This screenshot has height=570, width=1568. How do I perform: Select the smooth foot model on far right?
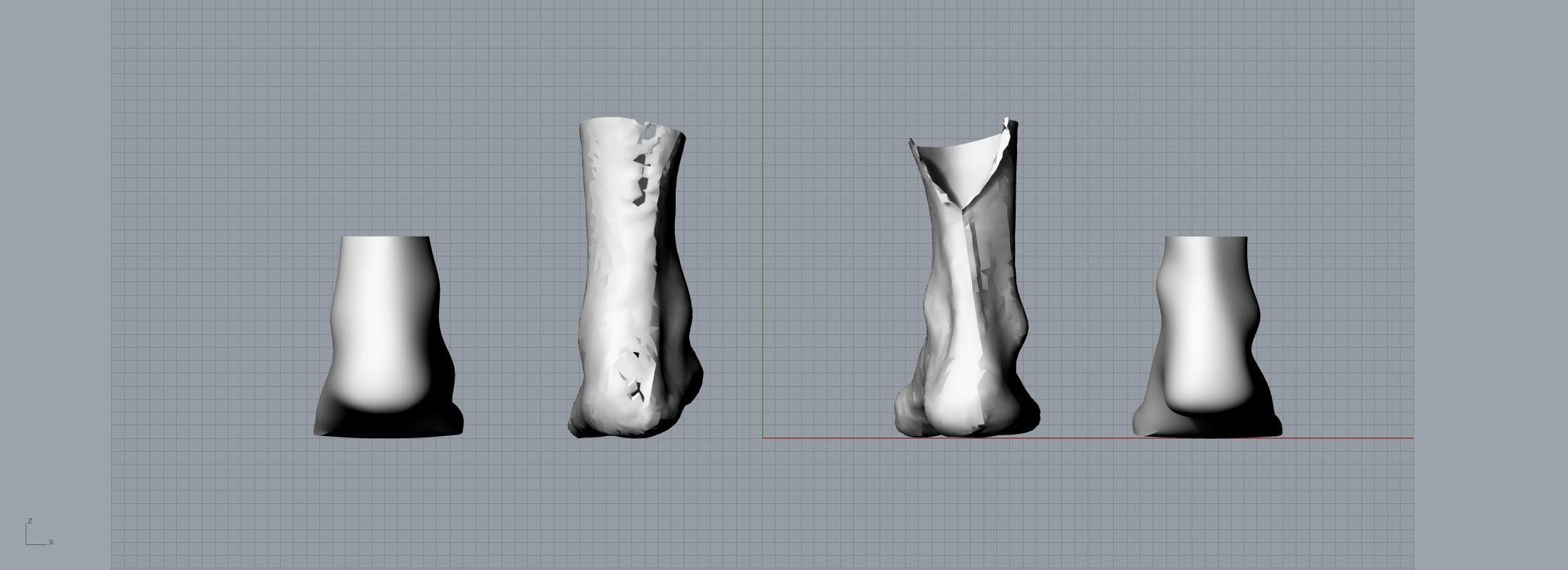pyautogui.click(x=1205, y=335)
